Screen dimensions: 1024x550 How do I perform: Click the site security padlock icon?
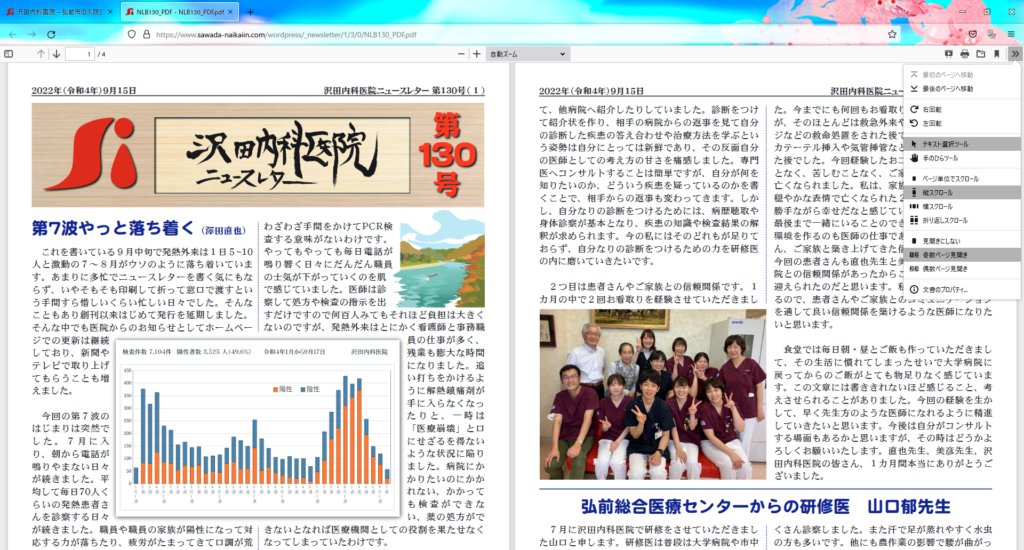146,34
